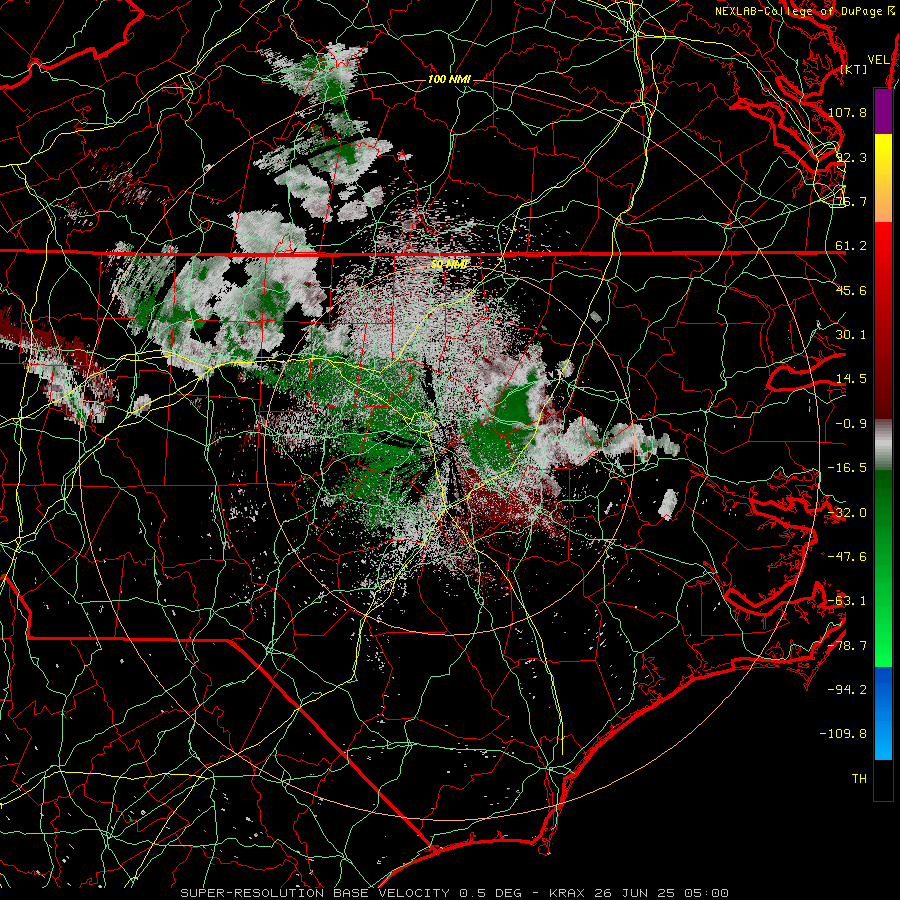
Task: Select the -94.2 velocity scale value
Action: click(848, 689)
